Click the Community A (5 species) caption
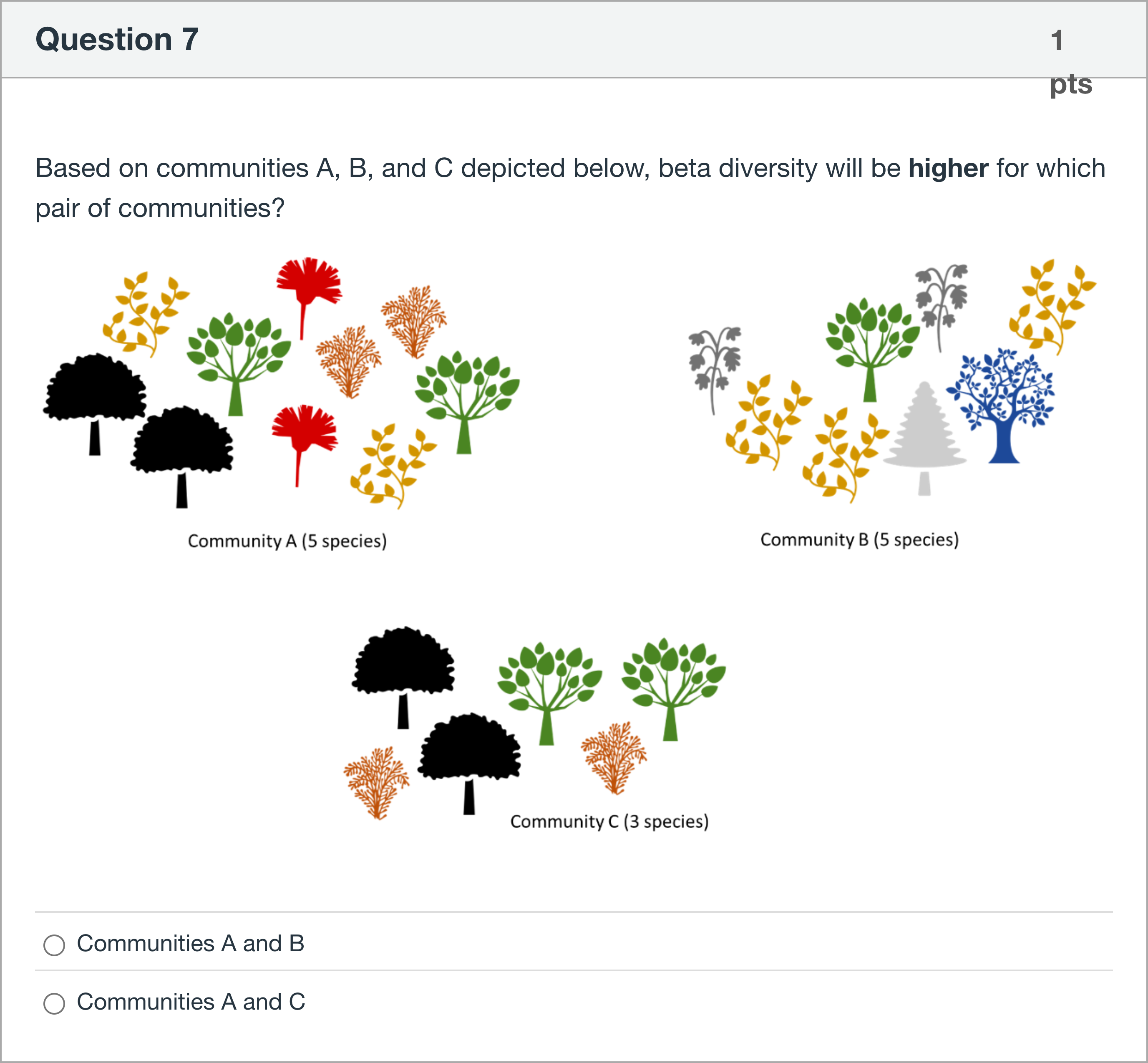Viewport: 1148px width, 1063px height. (x=287, y=541)
